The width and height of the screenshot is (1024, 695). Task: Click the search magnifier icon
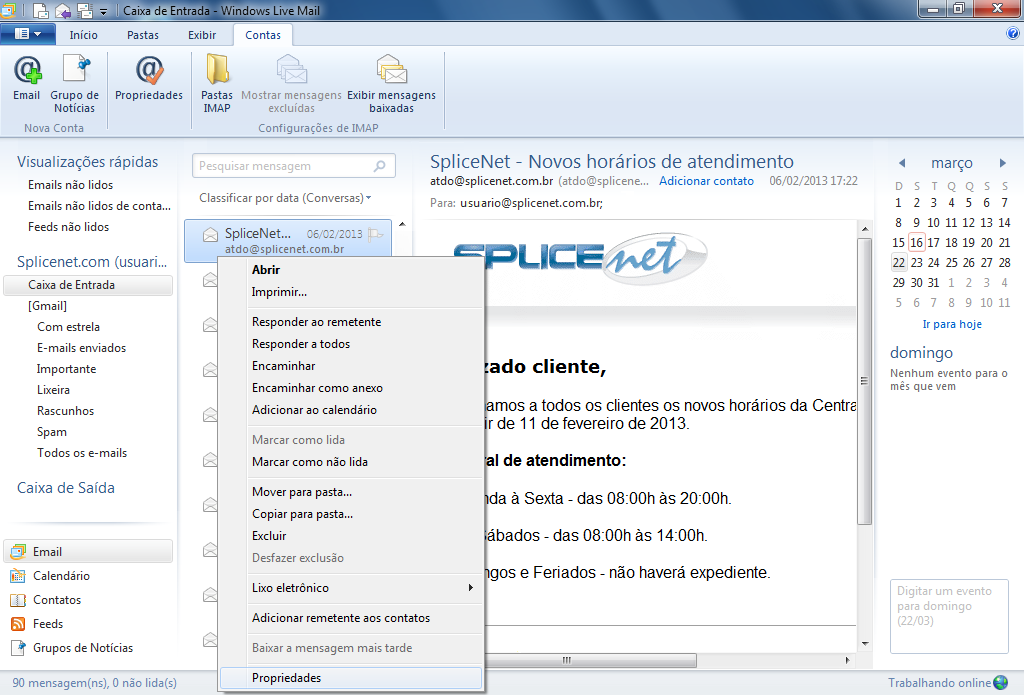(x=379, y=166)
